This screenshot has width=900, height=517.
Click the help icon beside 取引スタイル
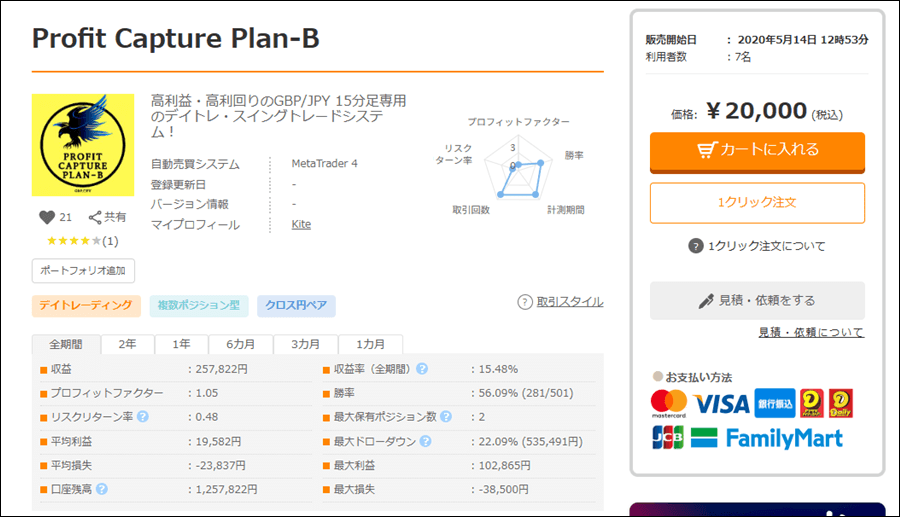click(525, 302)
